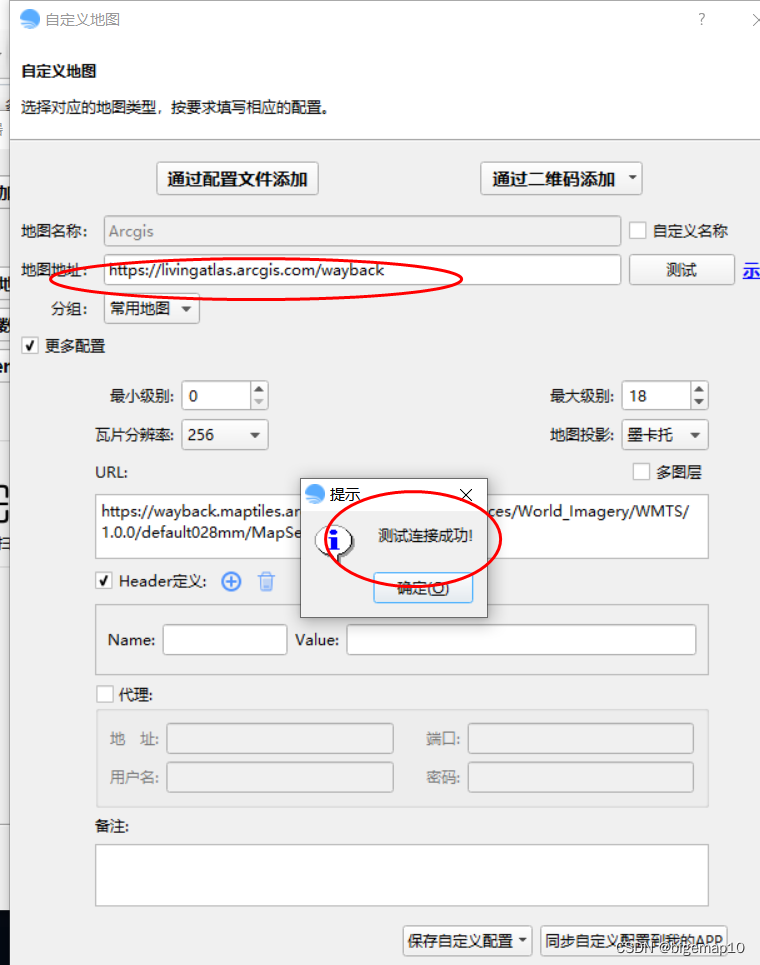Click the add Header plus icon
Screen dimensions: 760x965
click(231, 582)
